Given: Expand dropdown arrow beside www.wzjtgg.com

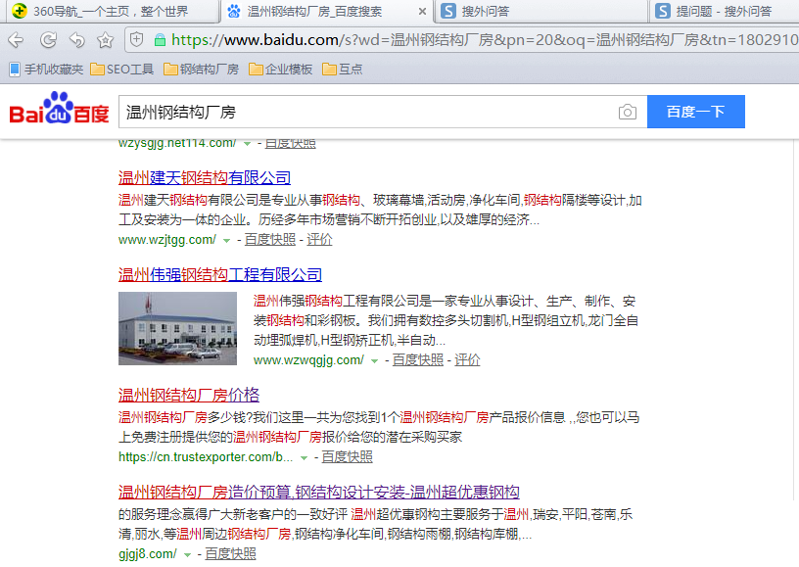Looking at the screenshot, I should point(227,240).
